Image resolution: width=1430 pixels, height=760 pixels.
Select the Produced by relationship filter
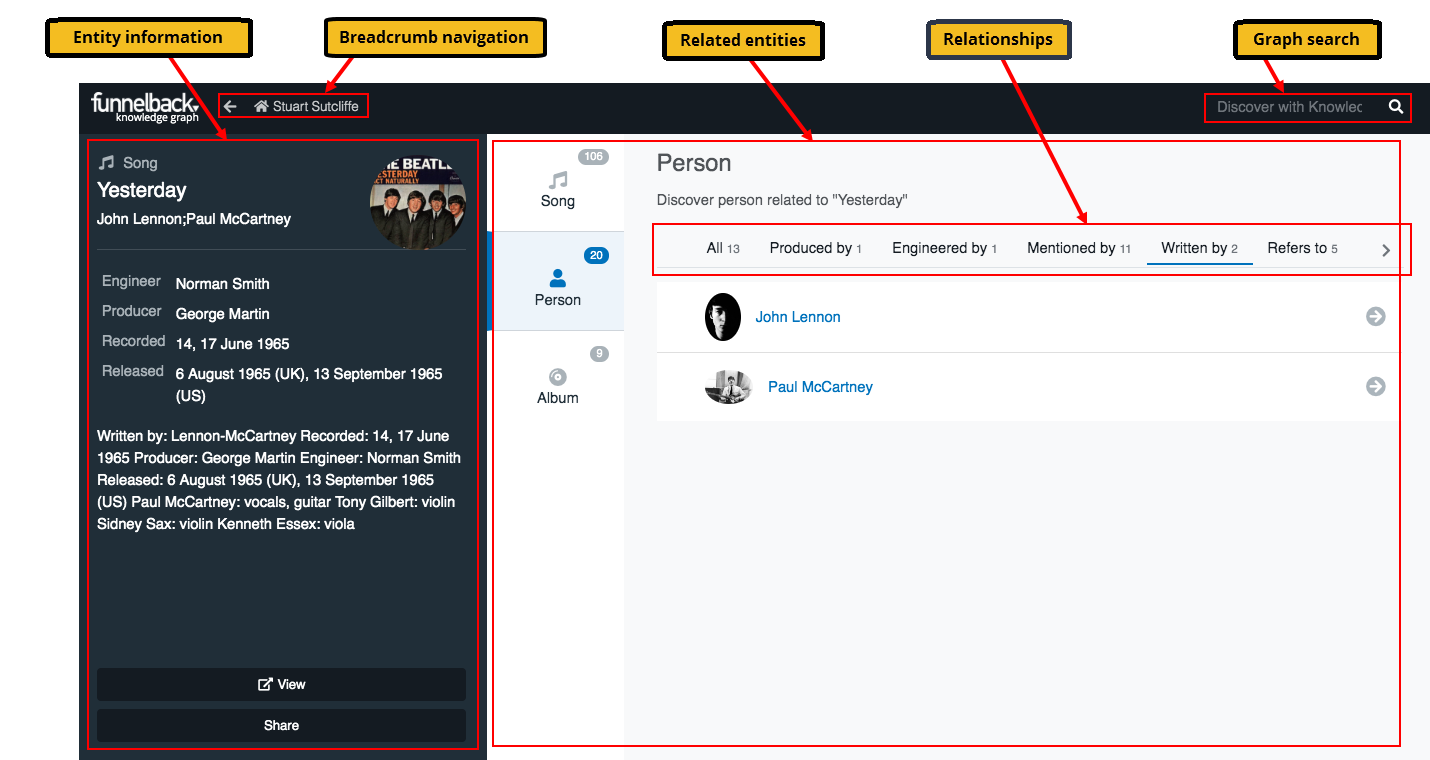815,248
